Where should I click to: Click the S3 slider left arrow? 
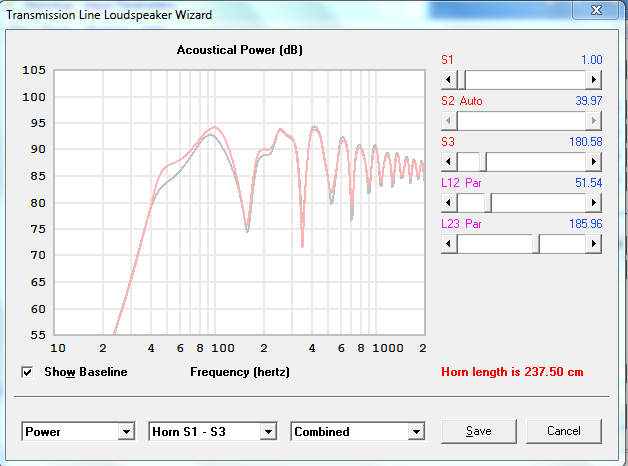[449, 162]
